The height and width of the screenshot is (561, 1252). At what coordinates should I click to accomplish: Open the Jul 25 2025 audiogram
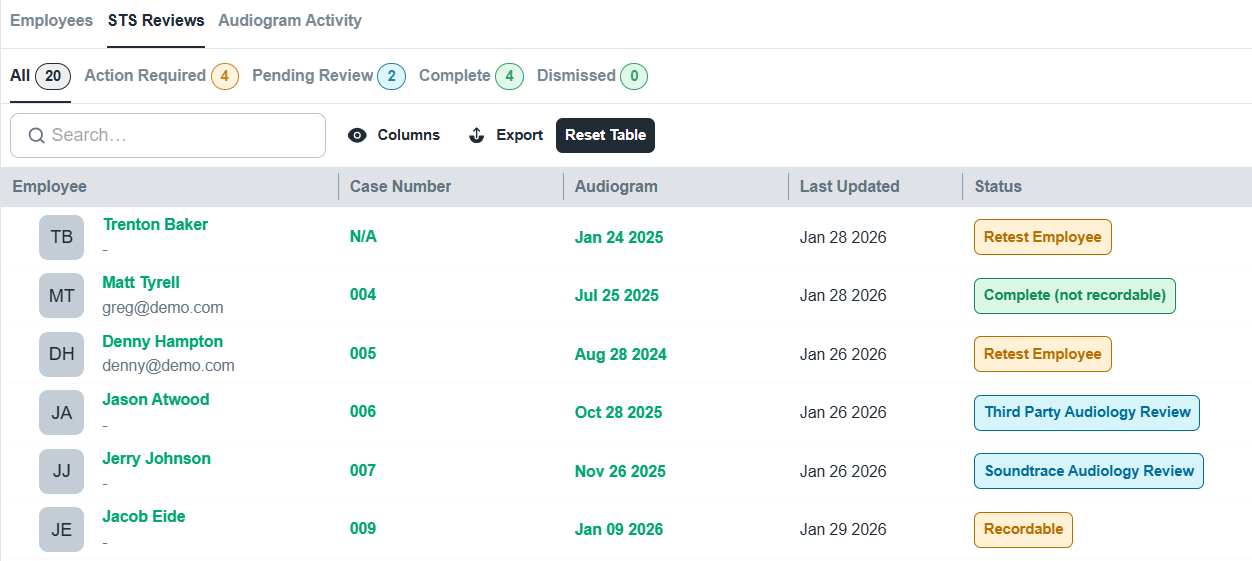pos(616,296)
